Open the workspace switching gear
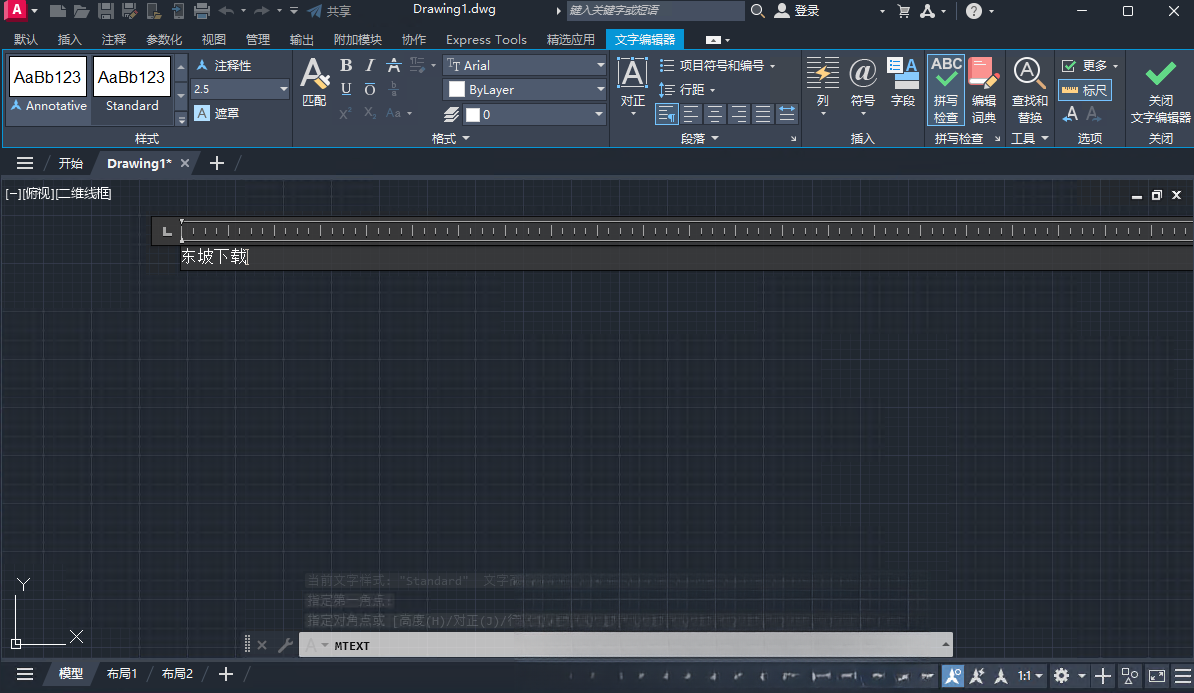Viewport: 1194px width, 693px height. coord(1062,675)
